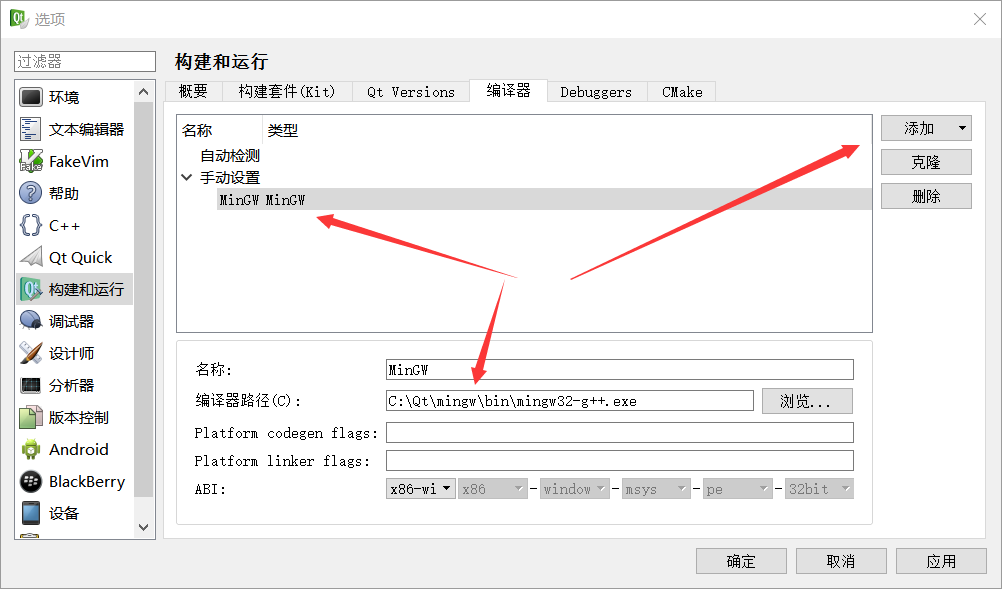
Task: Open the 添加 add dropdown arrow
Action: (962, 128)
